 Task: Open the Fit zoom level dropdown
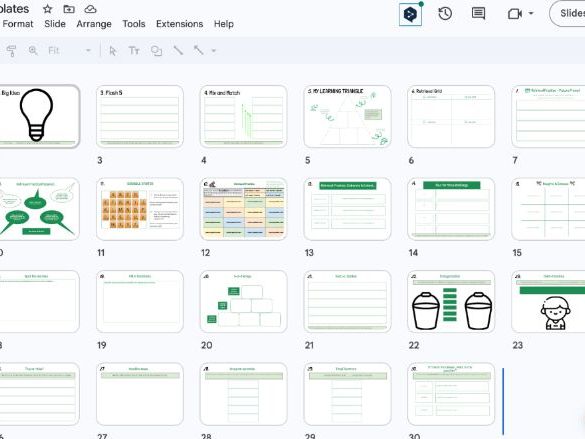[x=70, y=50]
